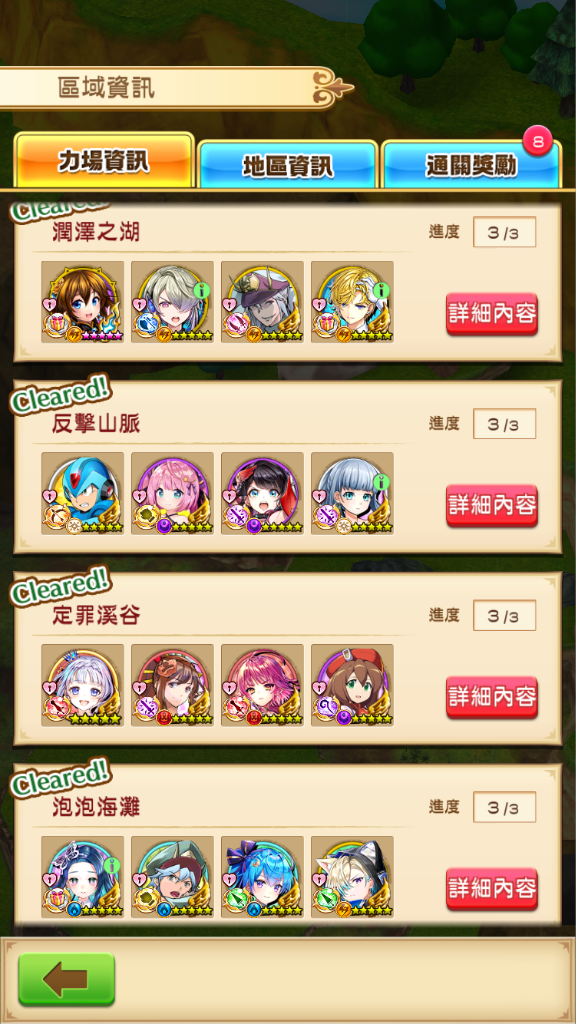The height and width of the screenshot is (1024, 576).
Task: Select the brown-haired girl with halo icon
Action: click(x=82, y=302)
